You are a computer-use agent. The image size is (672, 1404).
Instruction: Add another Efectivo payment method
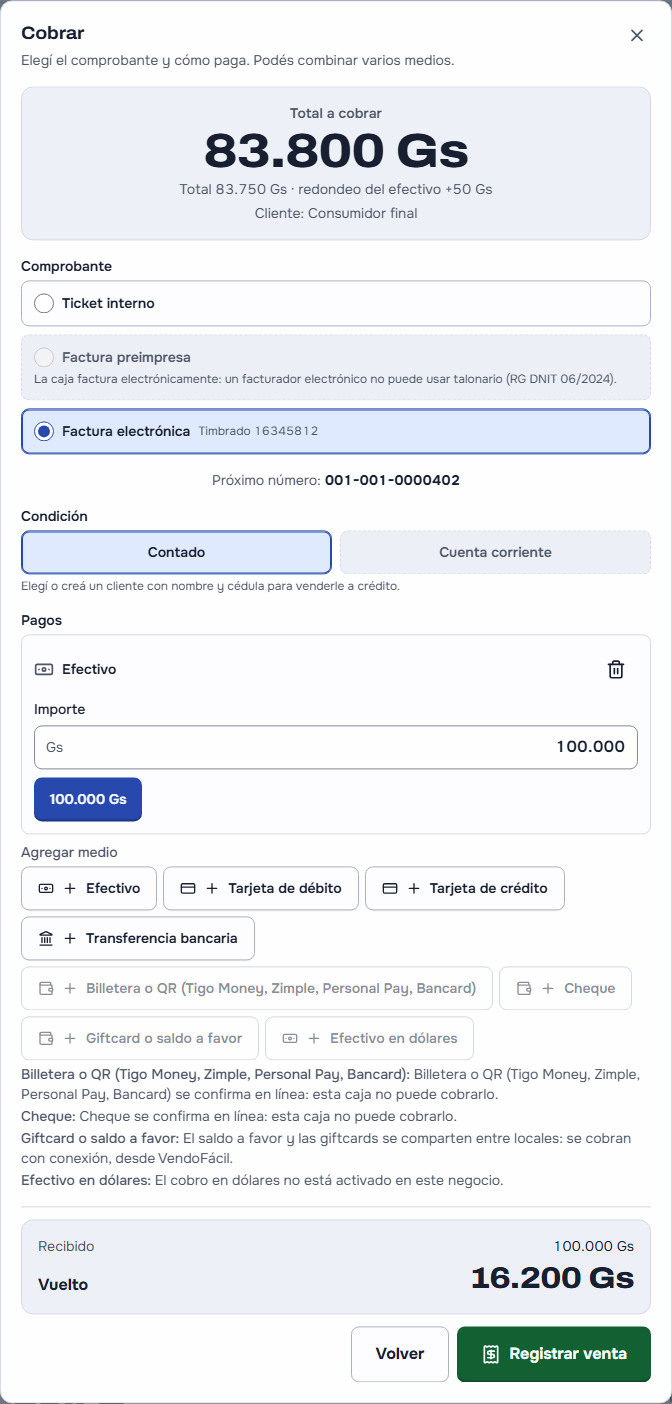(89, 888)
